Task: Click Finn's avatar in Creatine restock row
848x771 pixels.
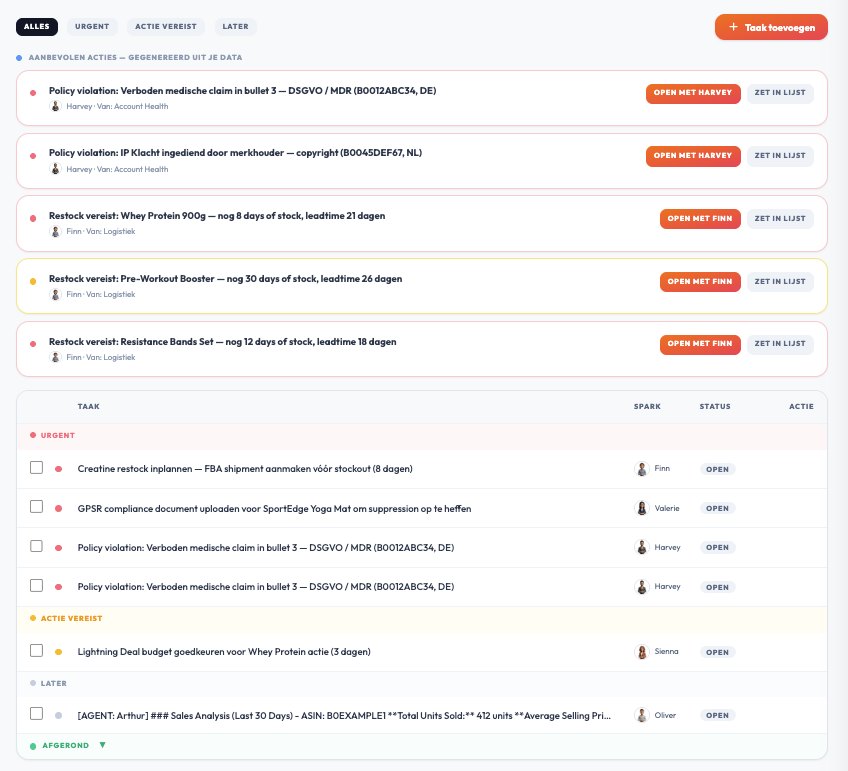Action: click(642, 468)
